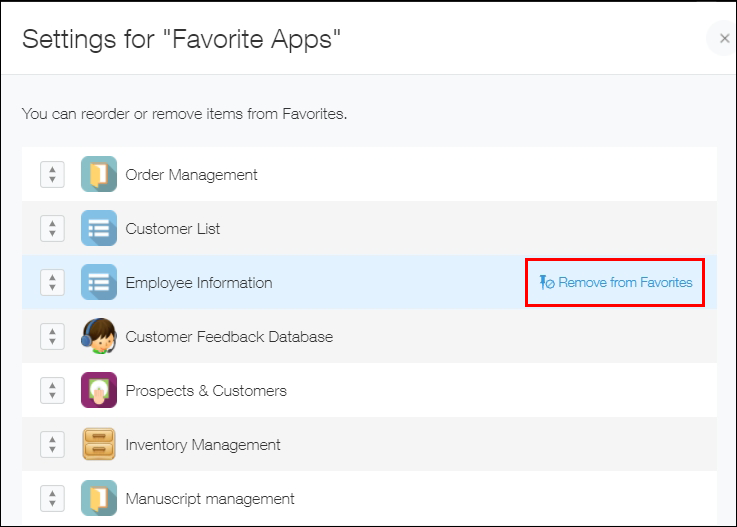Close the Favorite Apps settings dialog
Viewport: 737px width, 527px height.
[723, 39]
